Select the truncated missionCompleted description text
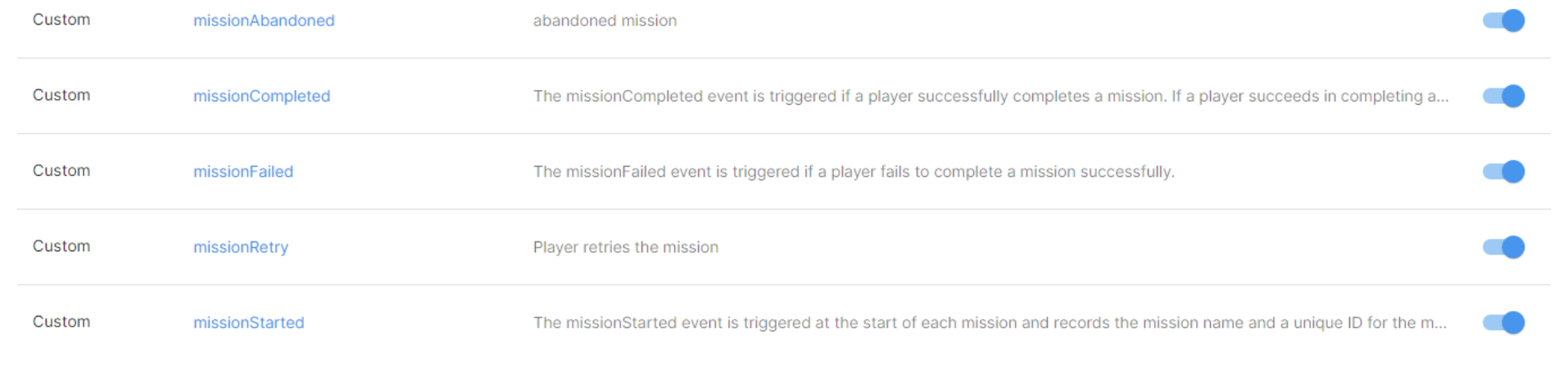Viewport: 1568px width, 365px height. pos(990,96)
